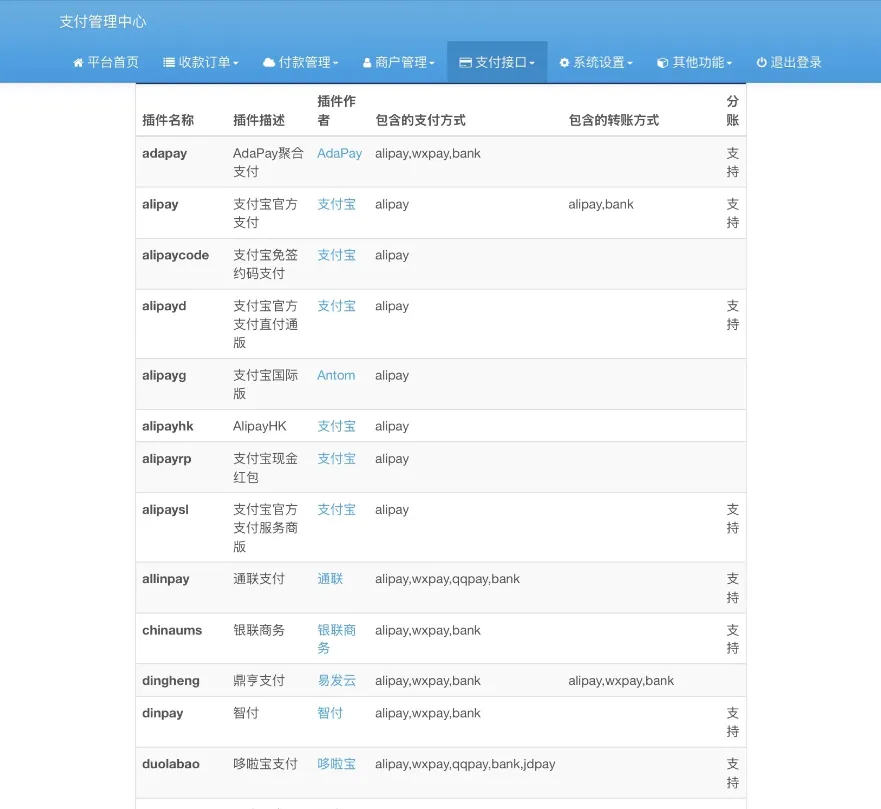Open the 支付宝 author link in alipaysl row
Screen dimensions: 881x809
337,510
